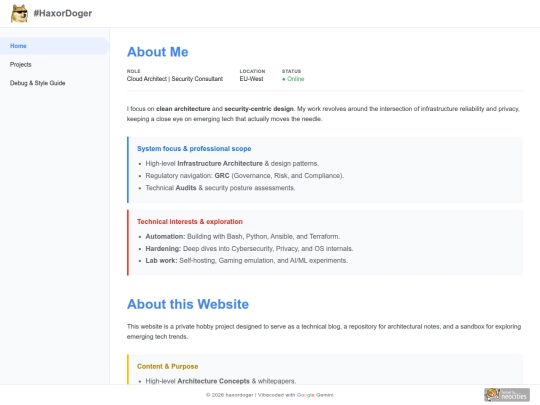Click the EU-West location value
This screenshot has height=405, width=540.
251,79
